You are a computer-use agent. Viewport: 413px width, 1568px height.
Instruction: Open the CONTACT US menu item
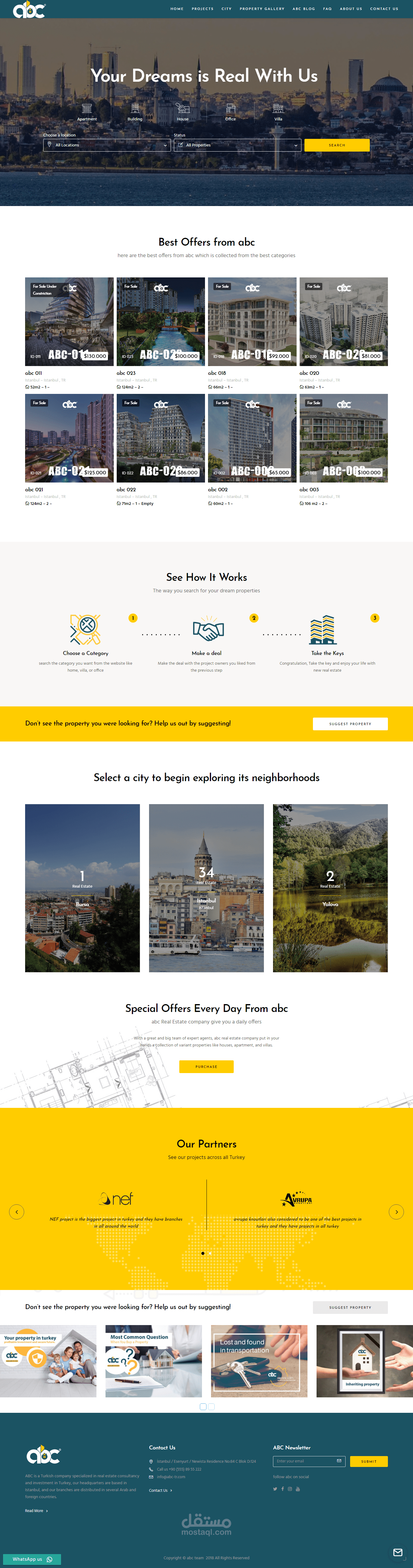click(384, 9)
